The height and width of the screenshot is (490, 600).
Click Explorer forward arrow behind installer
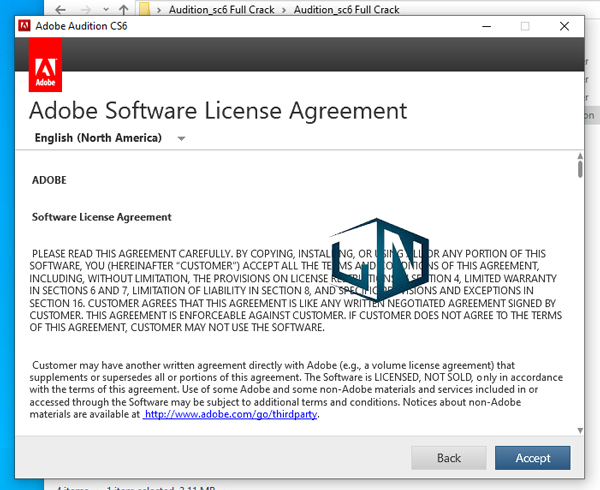86,9
